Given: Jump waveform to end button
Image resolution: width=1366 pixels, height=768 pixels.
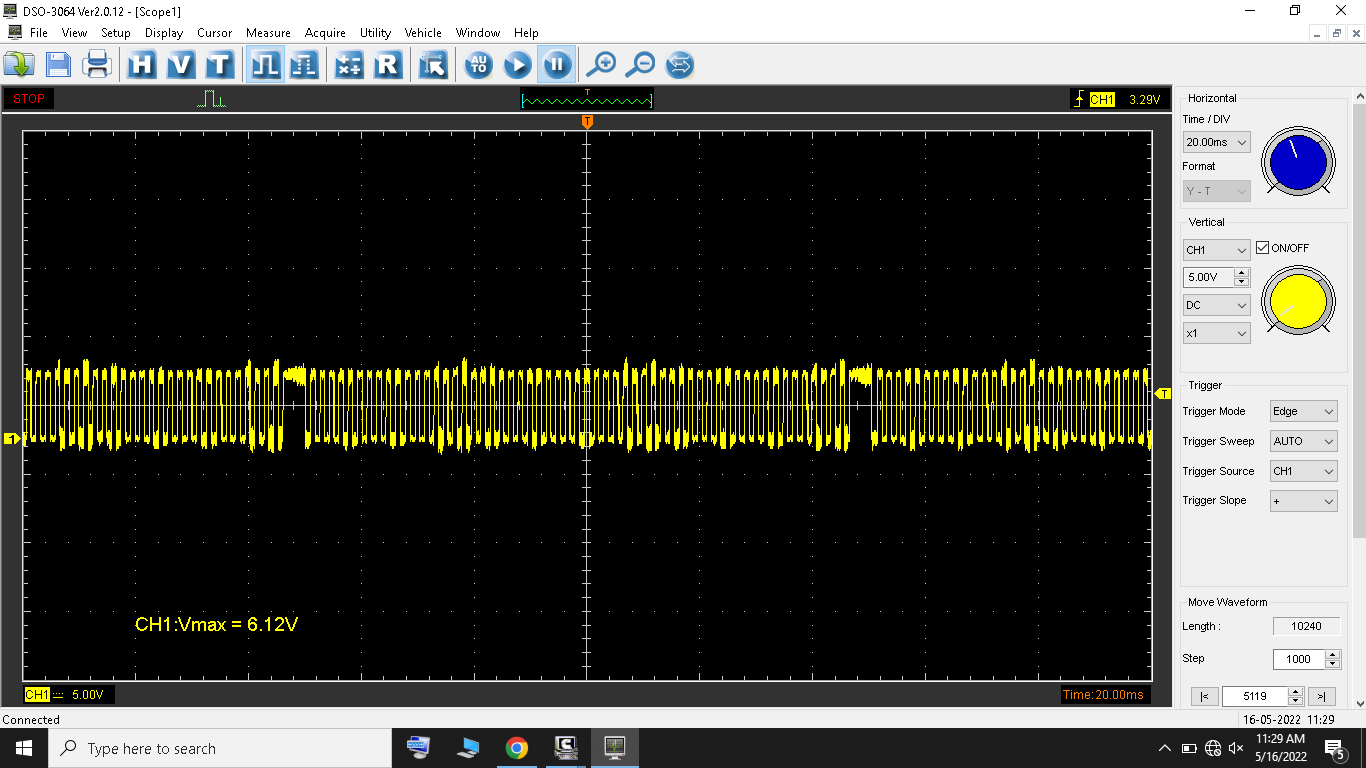Looking at the screenshot, I should (x=1321, y=697).
